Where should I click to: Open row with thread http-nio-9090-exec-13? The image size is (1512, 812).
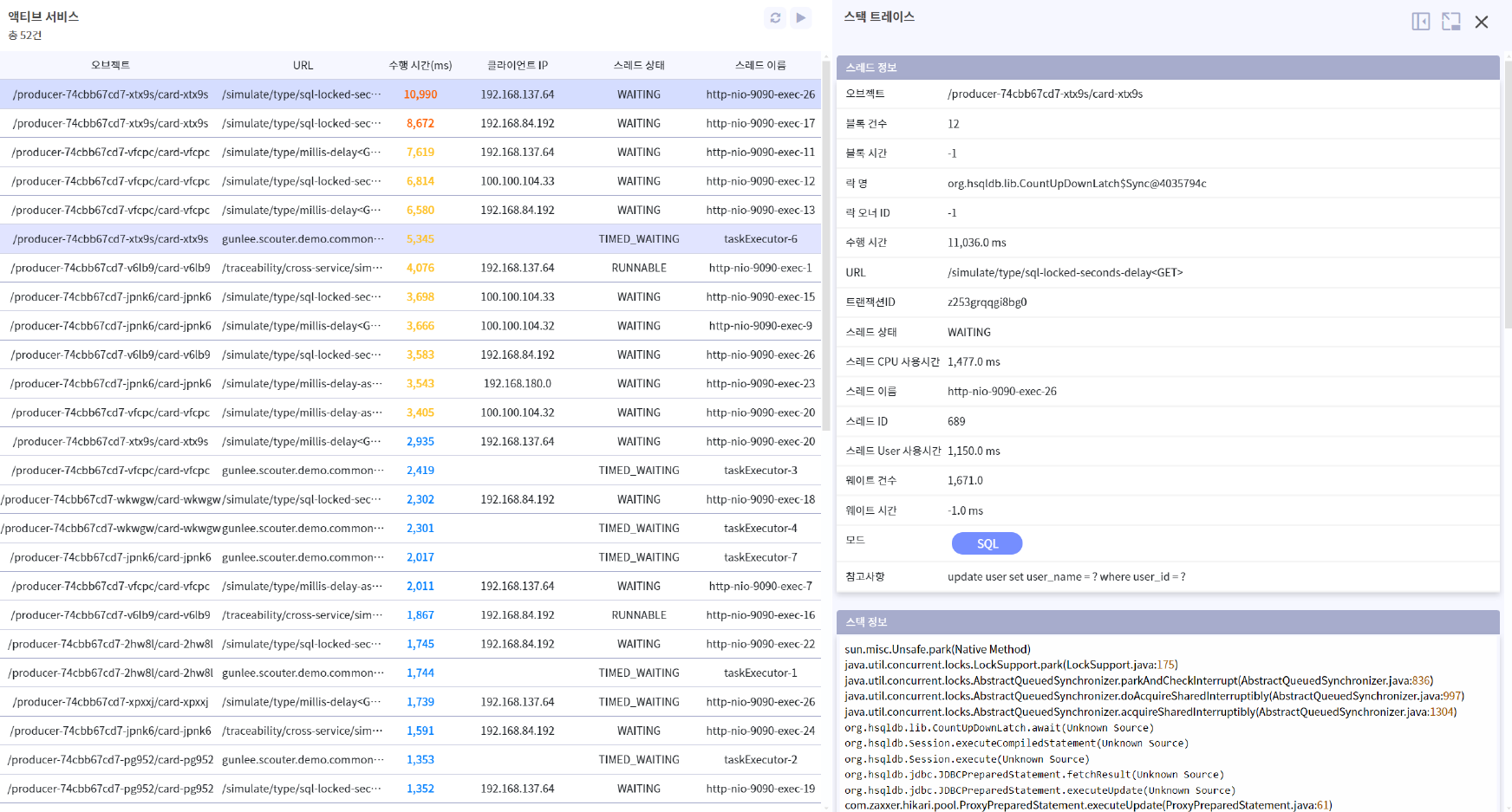pos(410,210)
